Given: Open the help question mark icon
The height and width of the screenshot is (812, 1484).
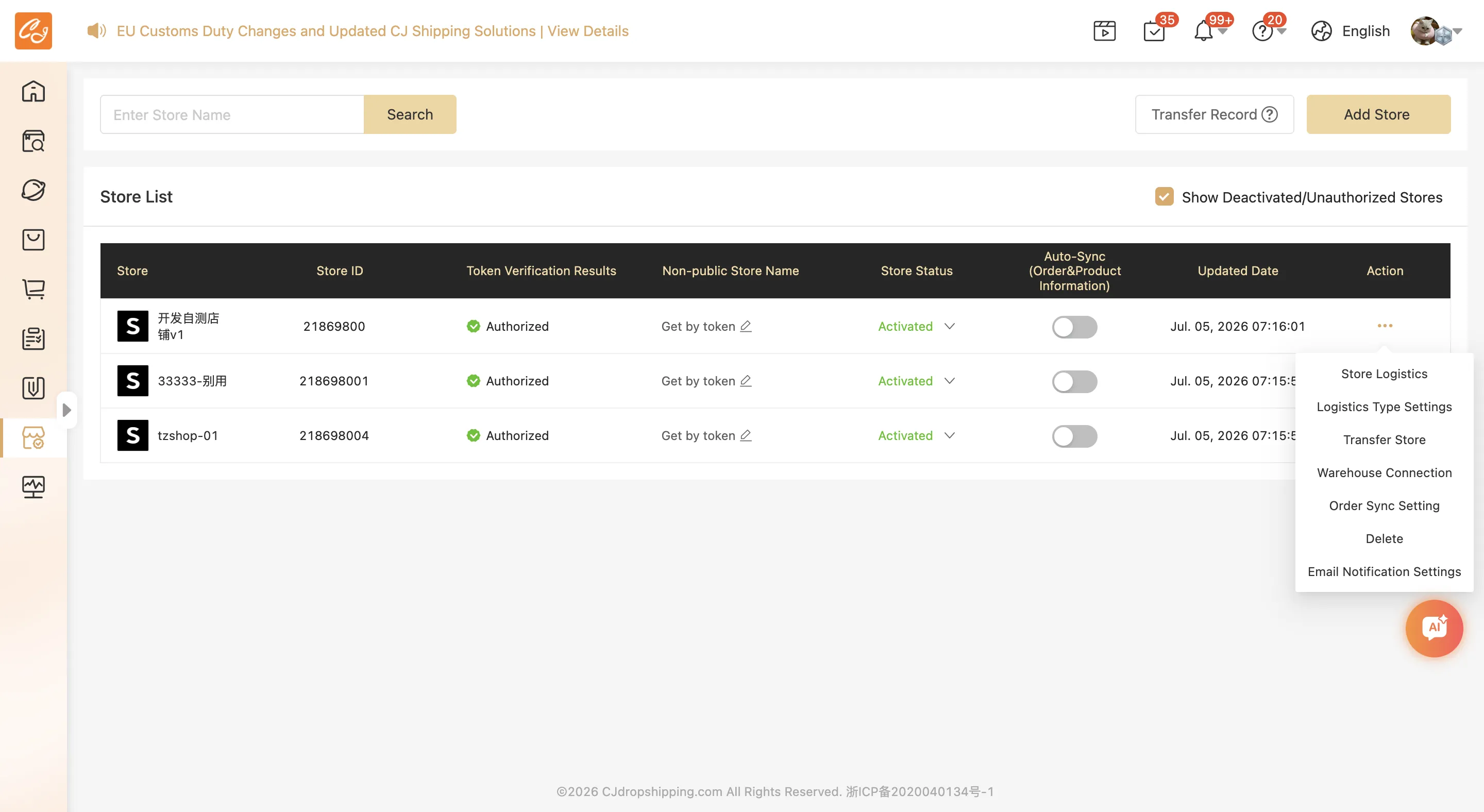Looking at the screenshot, I should tap(1262, 31).
